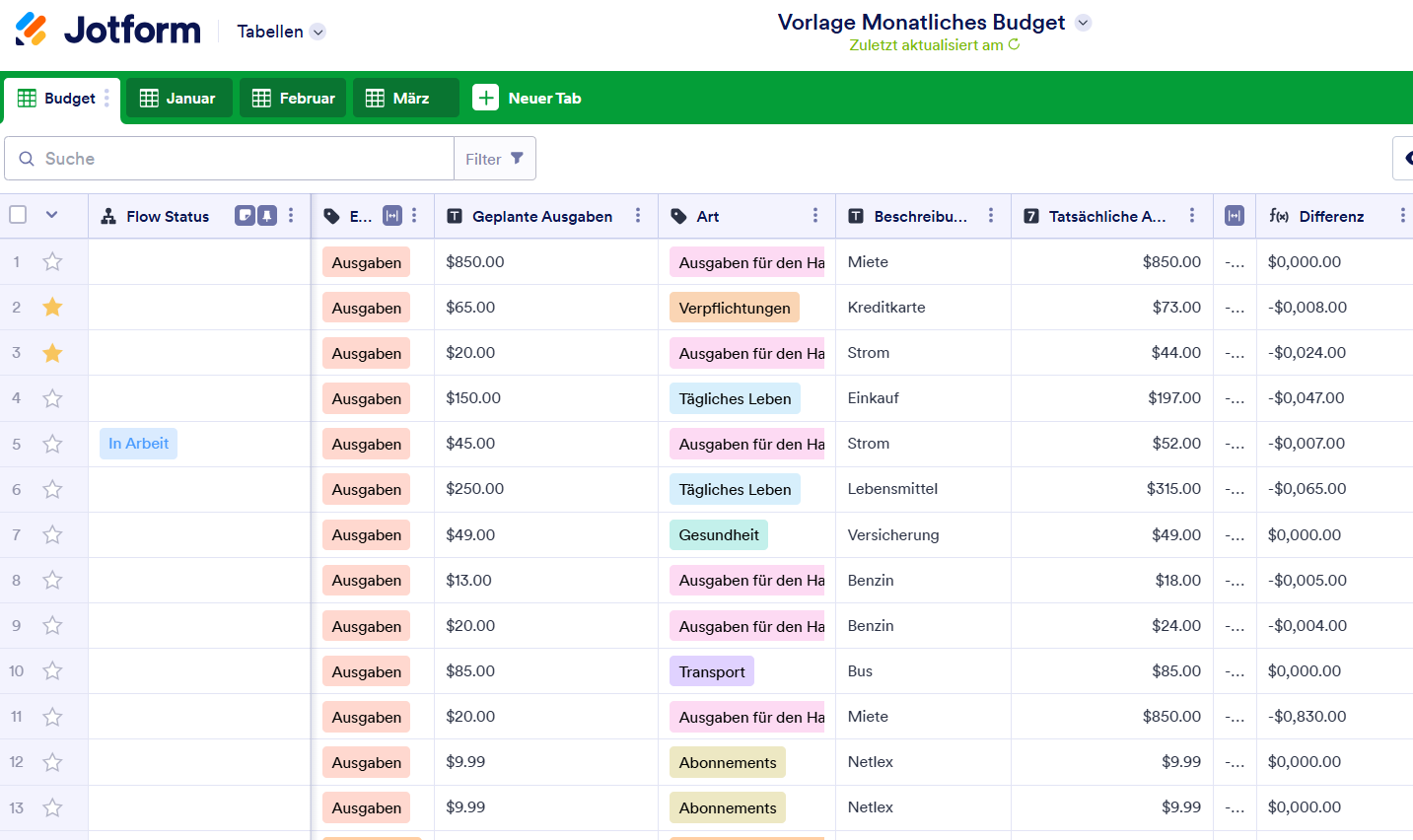Unstar the favorited row 2
This screenshot has height=840, width=1413.
coord(52,307)
